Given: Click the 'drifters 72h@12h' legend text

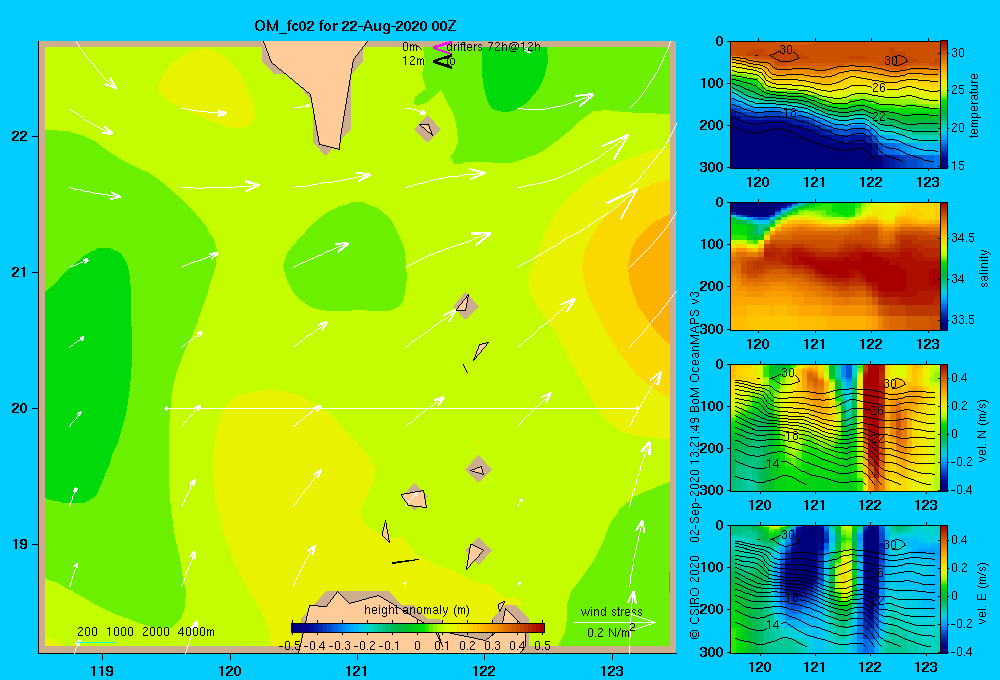Looking at the screenshot, I should click(493, 47).
